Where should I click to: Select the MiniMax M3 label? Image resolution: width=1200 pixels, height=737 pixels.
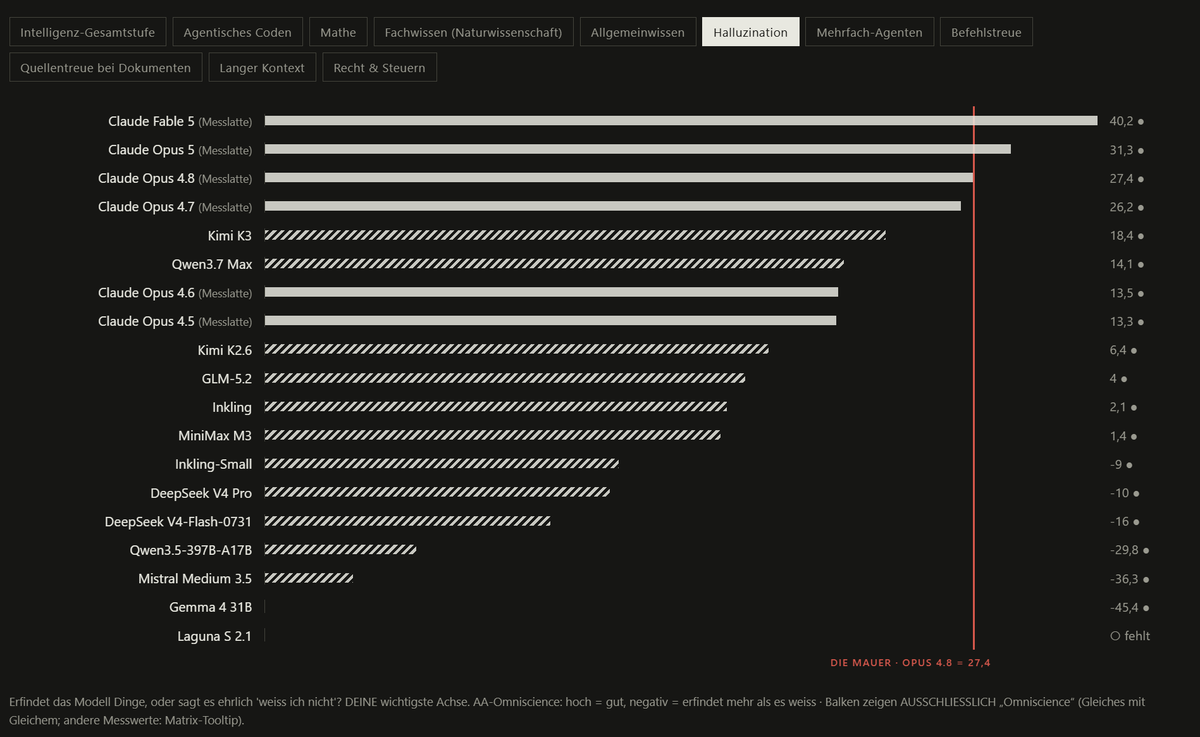click(215, 436)
